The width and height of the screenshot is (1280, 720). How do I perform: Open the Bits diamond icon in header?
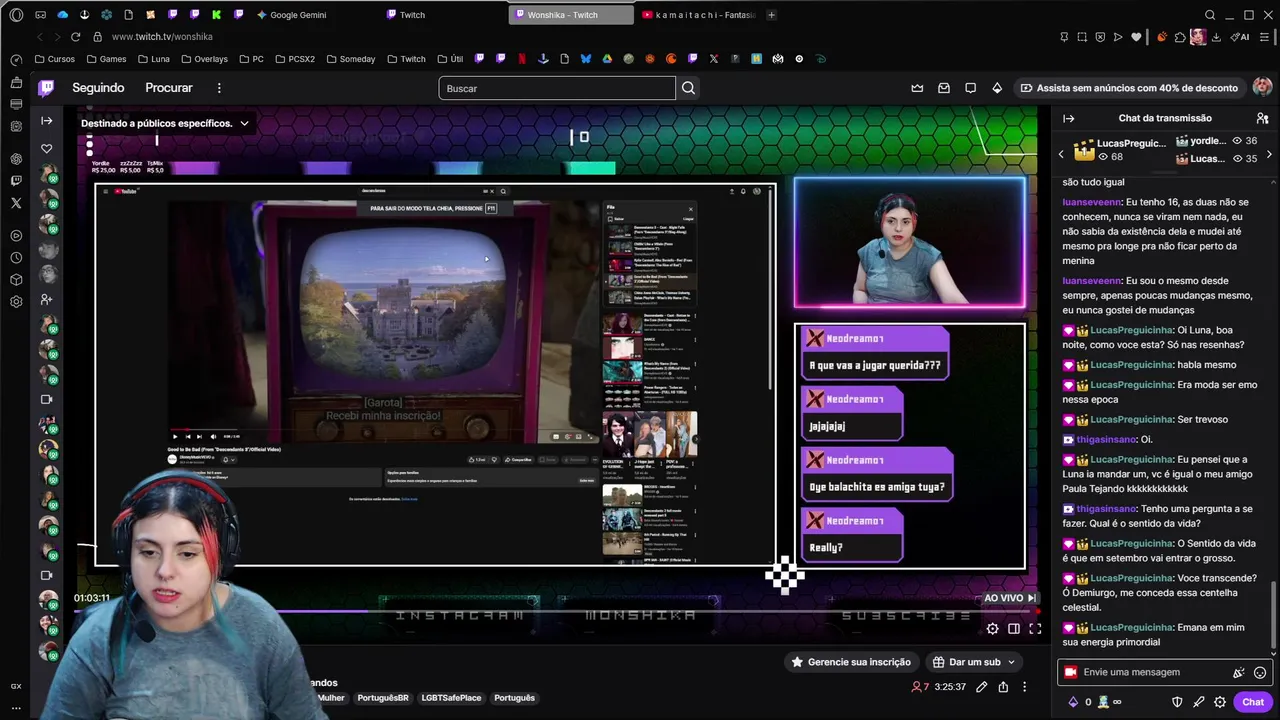(997, 88)
